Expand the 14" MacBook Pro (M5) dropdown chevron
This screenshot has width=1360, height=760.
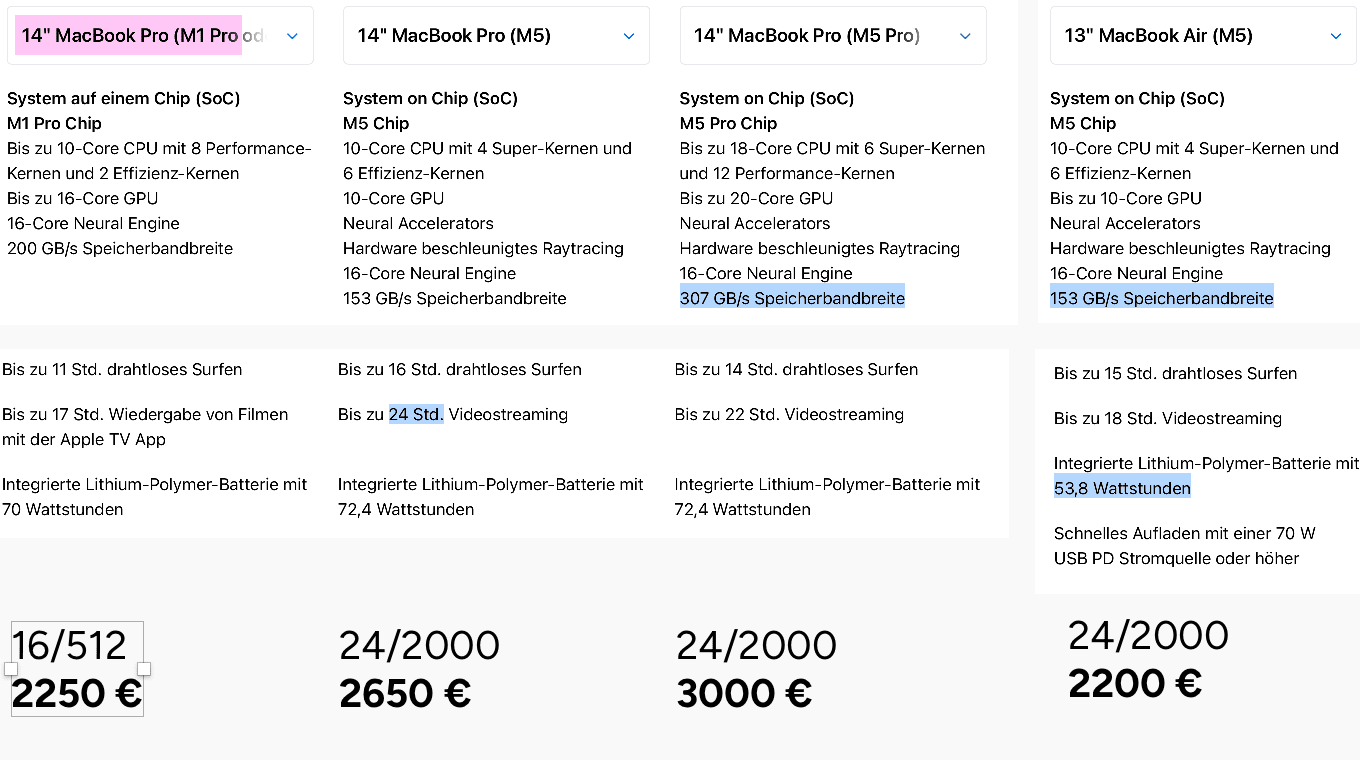(x=629, y=36)
